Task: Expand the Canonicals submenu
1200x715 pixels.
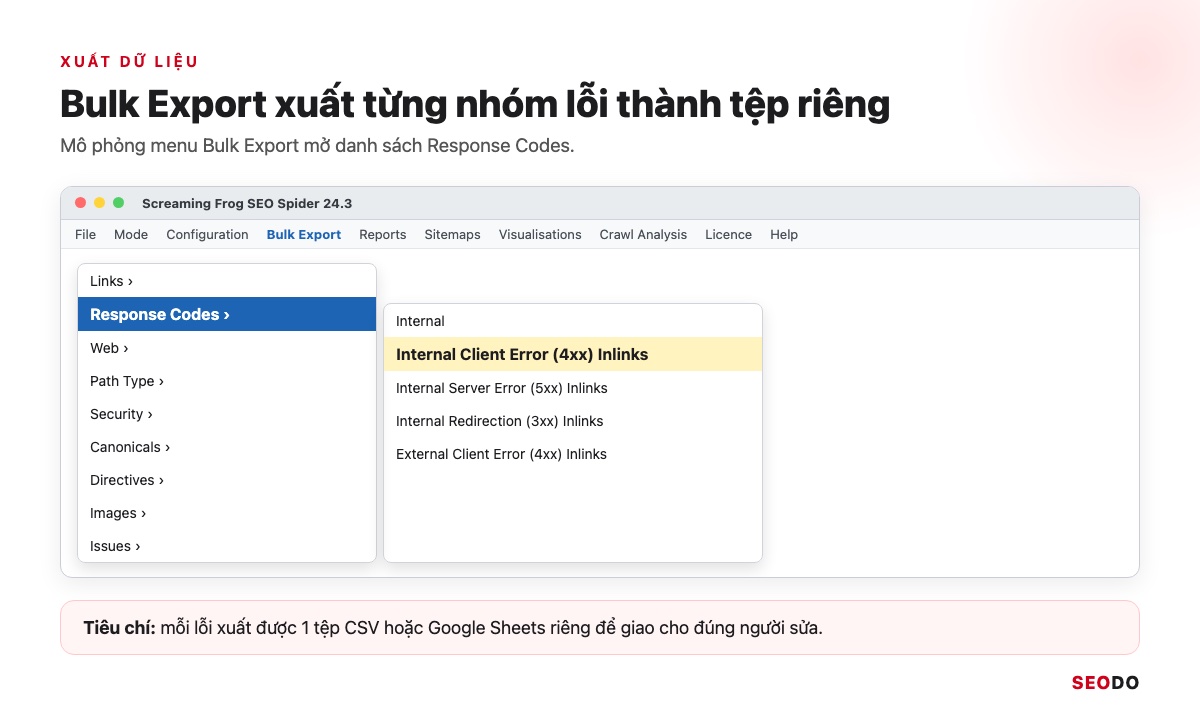Action: [227, 447]
